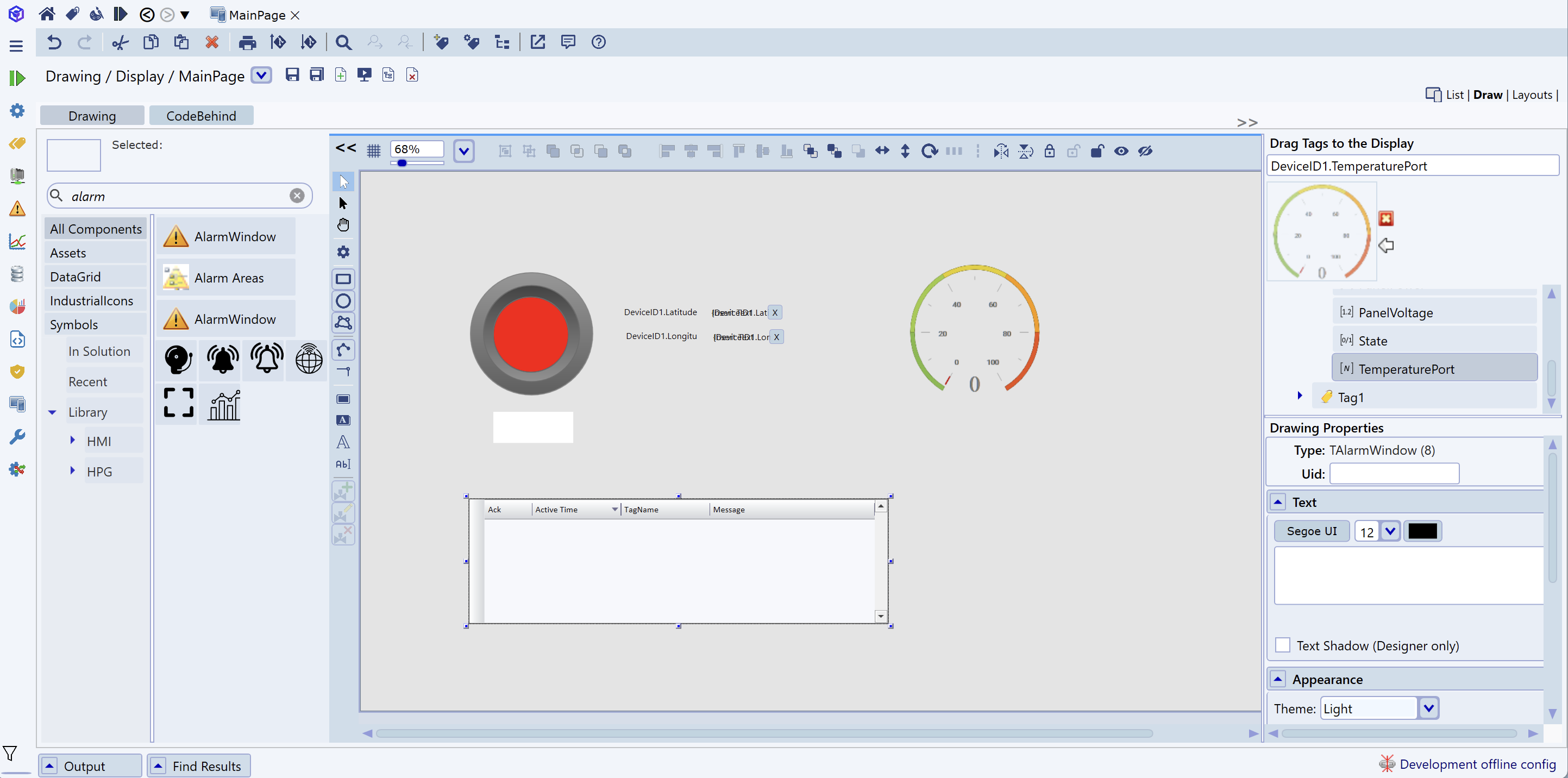Select the Symbols category
This screenshot has height=778, width=1568.
coord(96,324)
